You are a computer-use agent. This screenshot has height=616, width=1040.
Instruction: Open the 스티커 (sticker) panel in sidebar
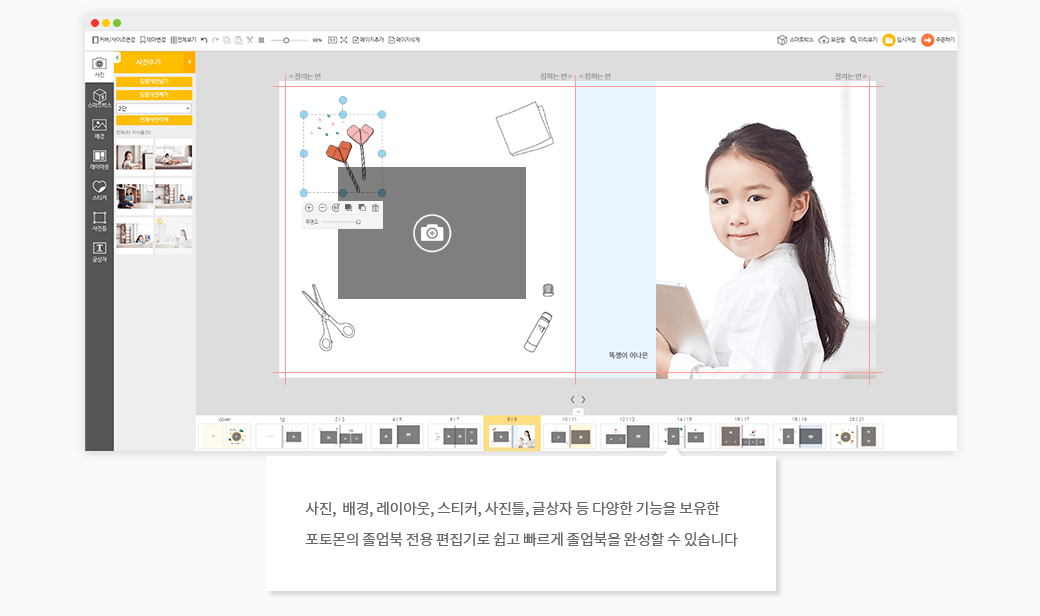(x=99, y=190)
